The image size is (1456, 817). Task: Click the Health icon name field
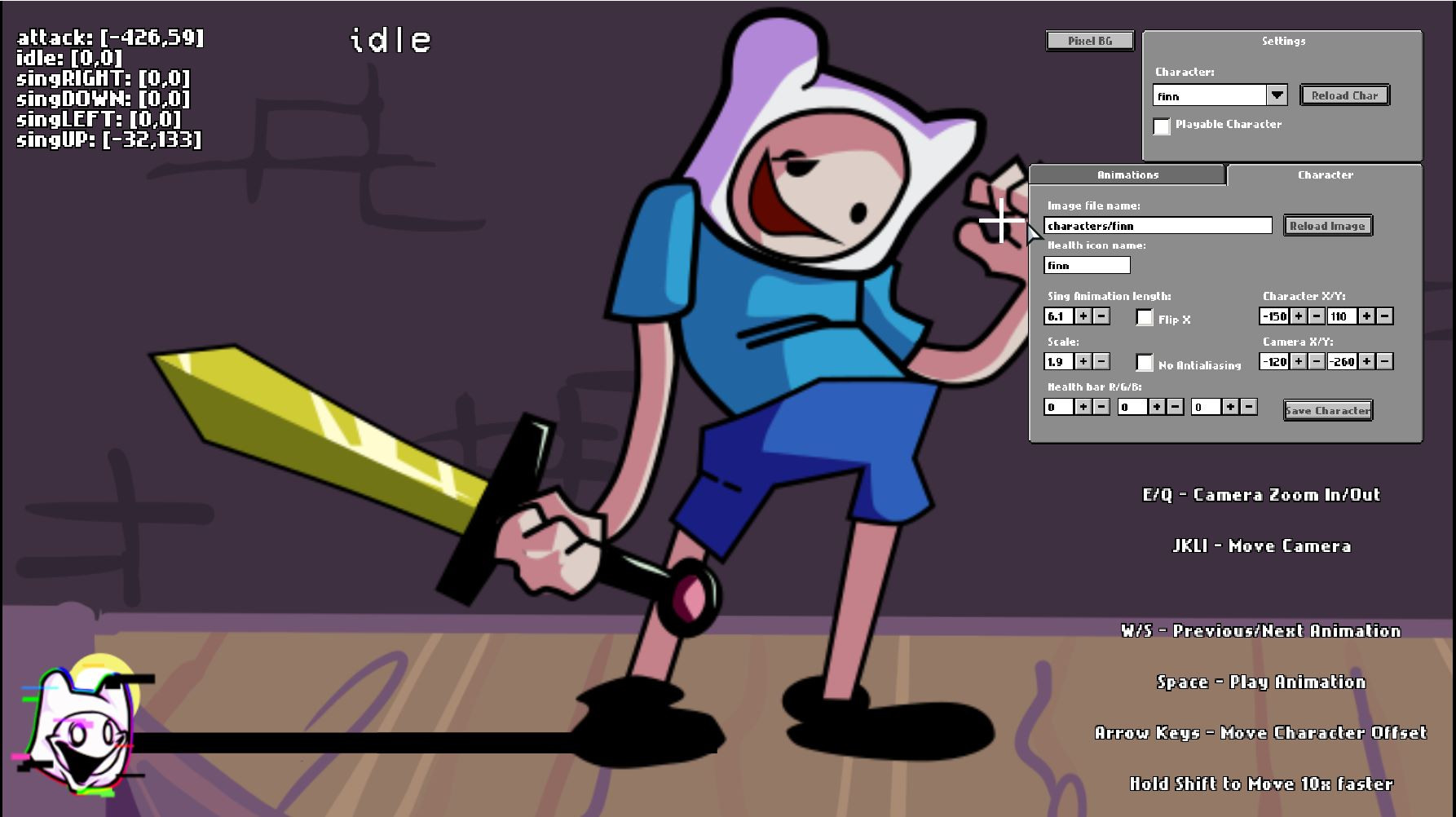pyautogui.click(x=1085, y=264)
